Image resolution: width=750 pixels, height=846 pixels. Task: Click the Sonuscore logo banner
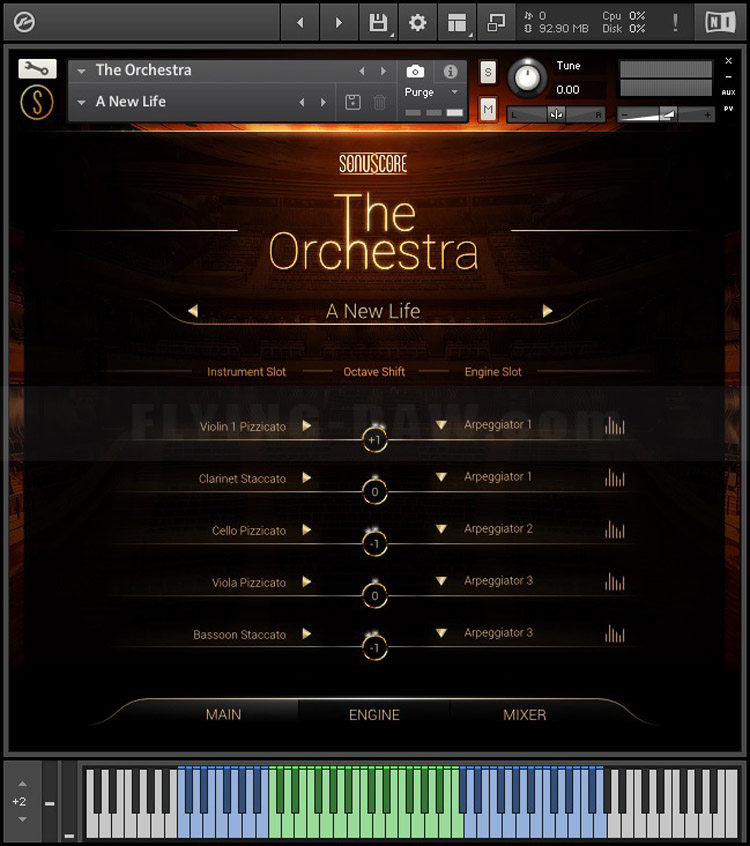pos(373,163)
